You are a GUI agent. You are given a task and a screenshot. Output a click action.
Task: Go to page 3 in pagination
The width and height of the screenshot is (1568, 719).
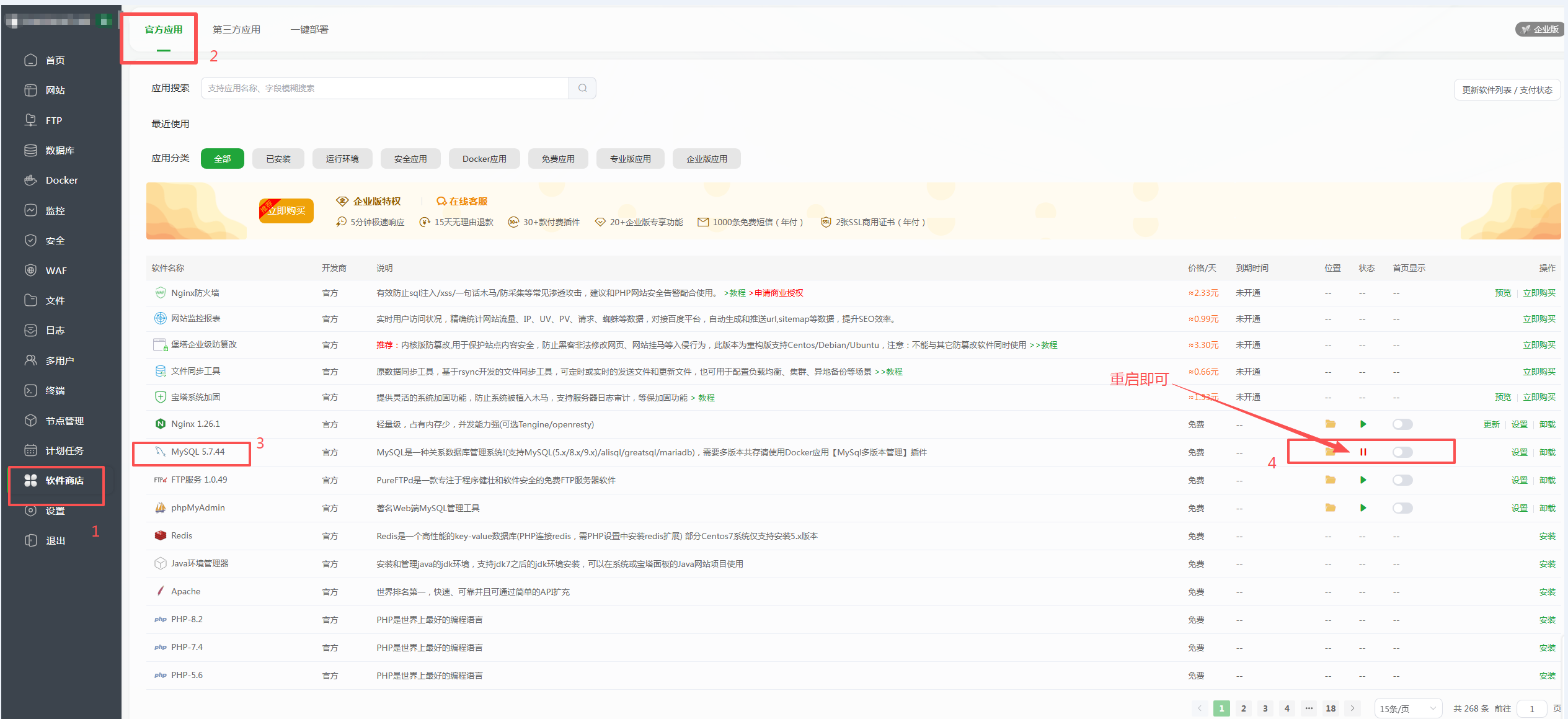click(1265, 708)
